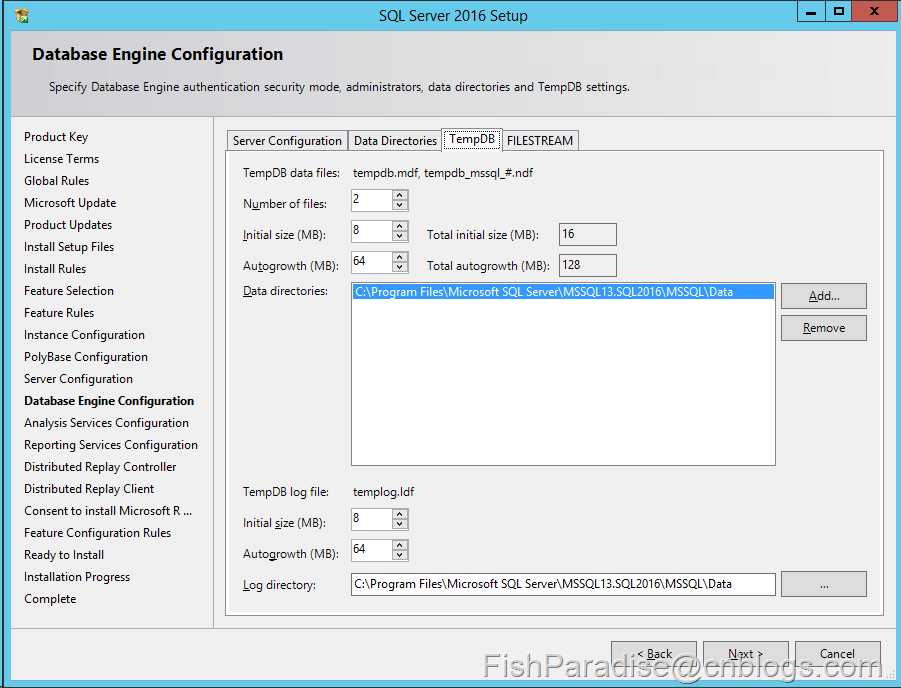Cancel the SQL Server setup
The image size is (901, 688).
(x=837, y=654)
